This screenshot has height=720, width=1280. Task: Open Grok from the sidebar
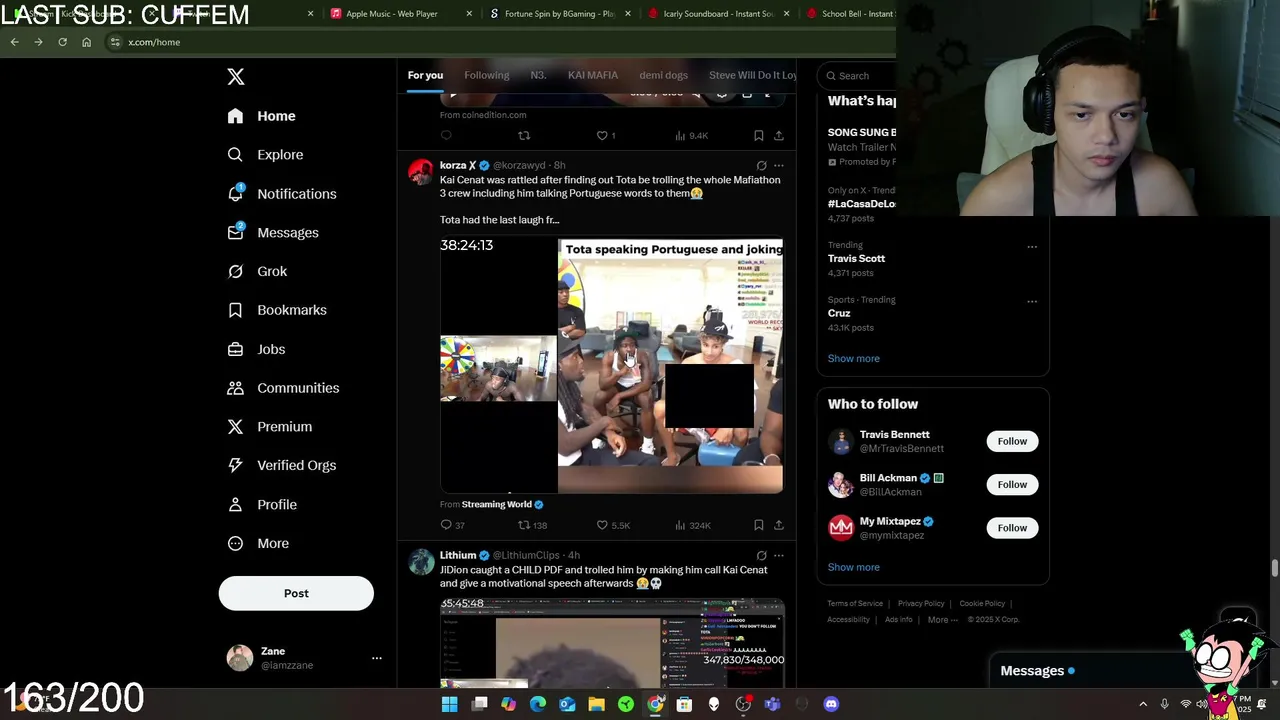pyautogui.click(x=257, y=272)
